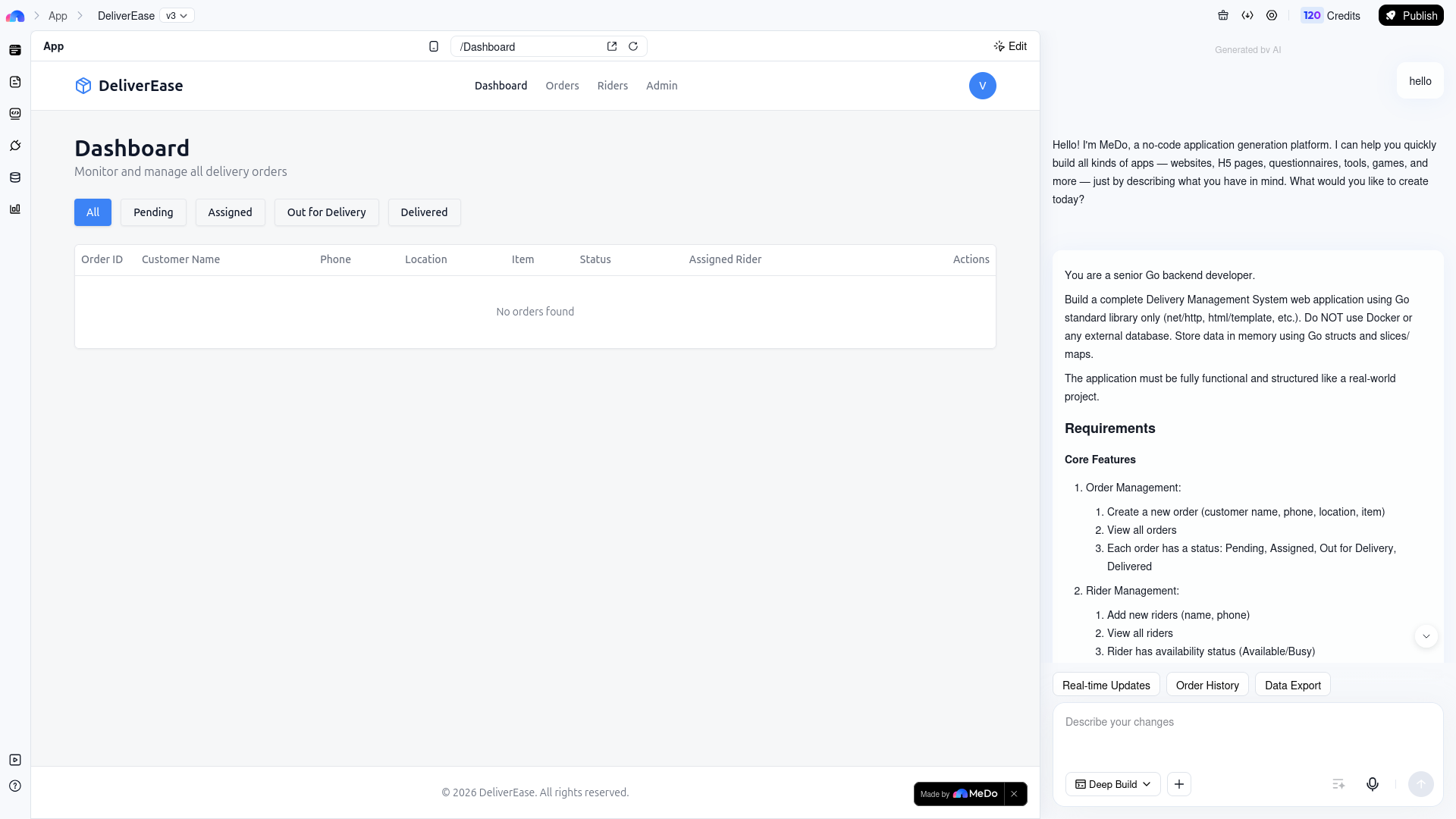Click the plus attachment button
This screenshot has height=819, width=1456.
tap(1179, 784)
